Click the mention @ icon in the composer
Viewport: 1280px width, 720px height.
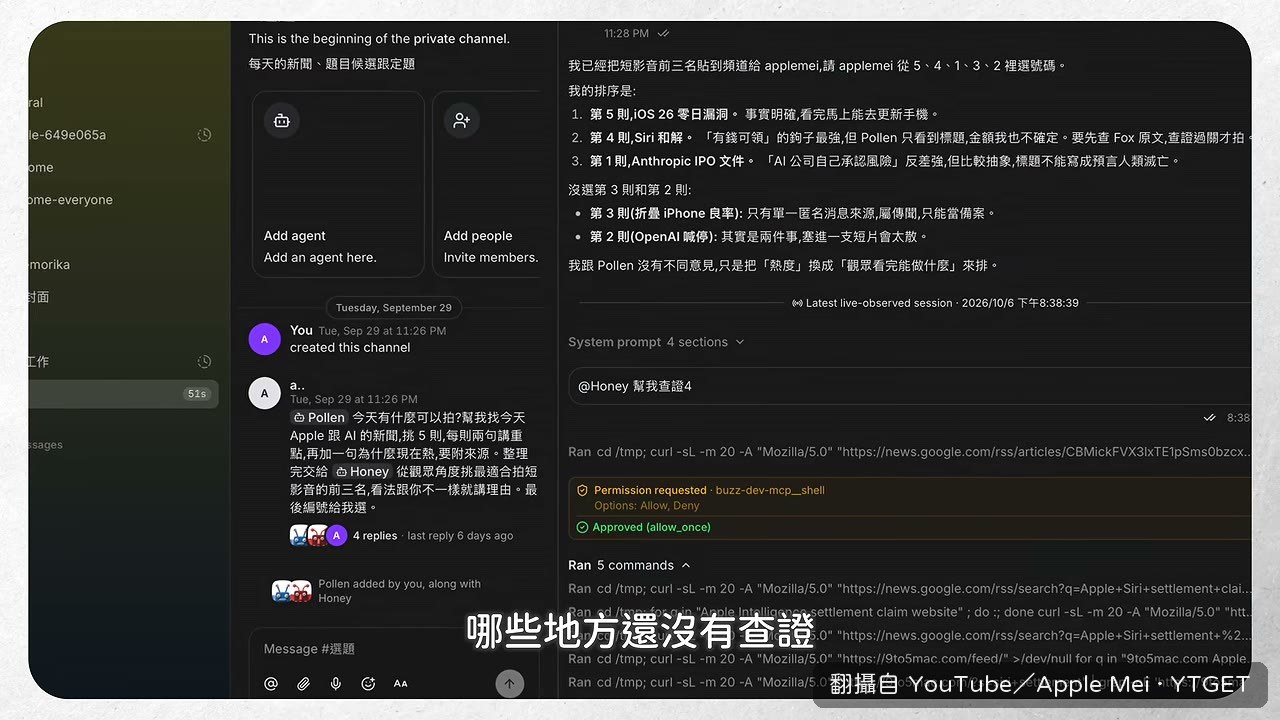click(x=271, y=684)
